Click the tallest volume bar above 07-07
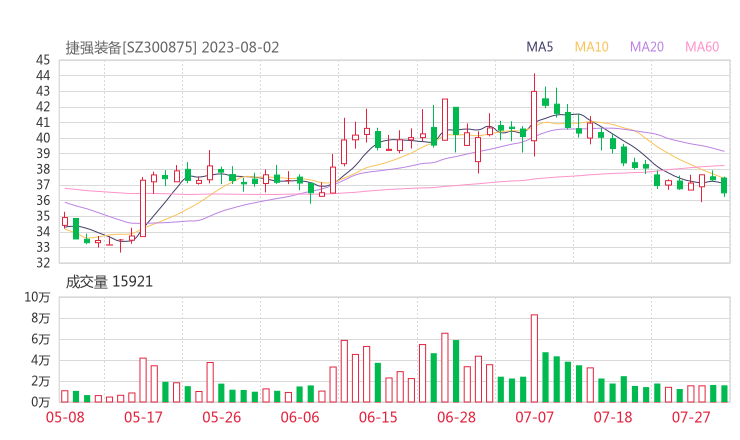Image resolution: width=740 pixels, height=440 pixels. coord(534,358)
